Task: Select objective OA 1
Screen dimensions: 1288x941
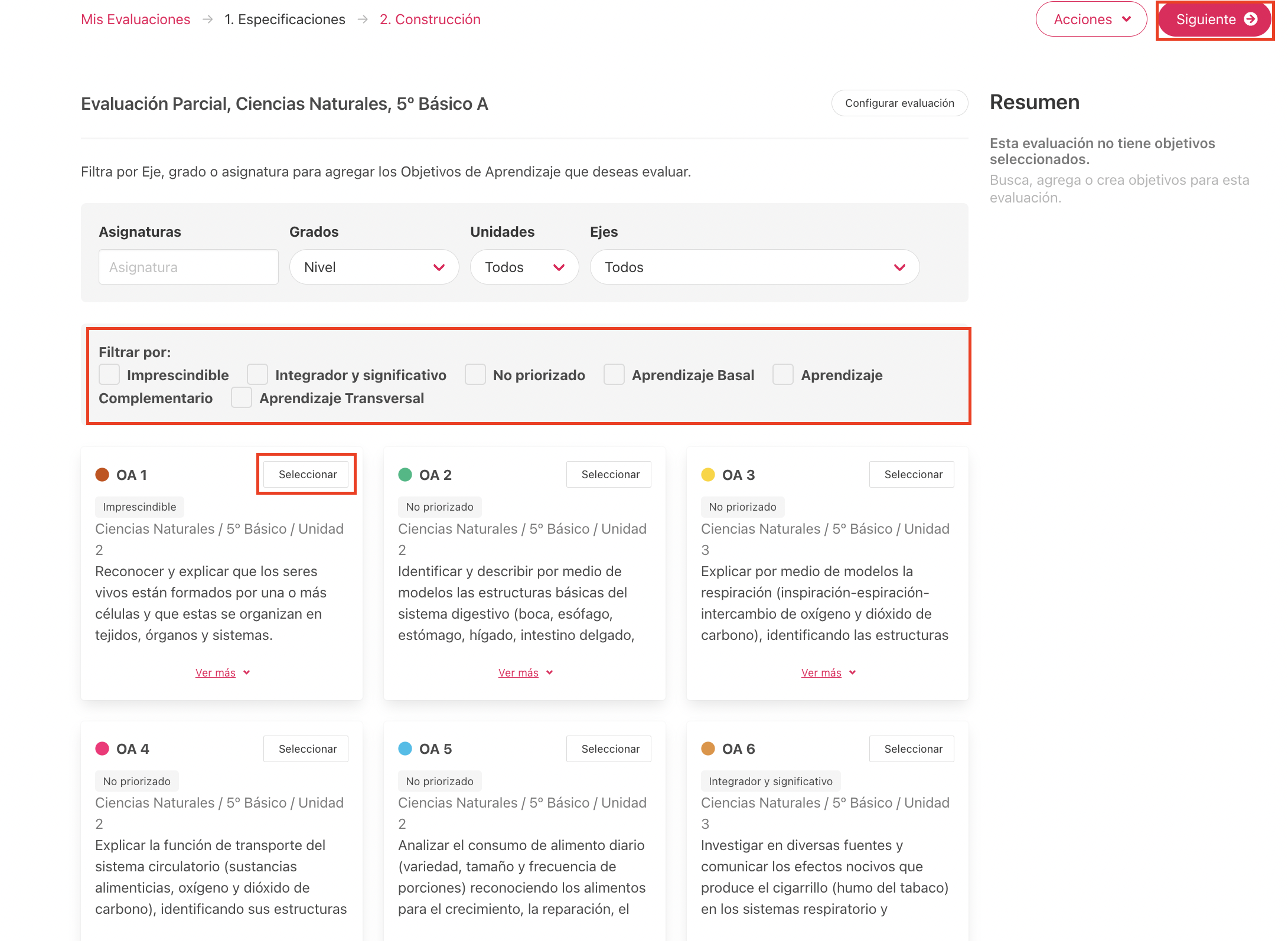Action: pos(306,474)
